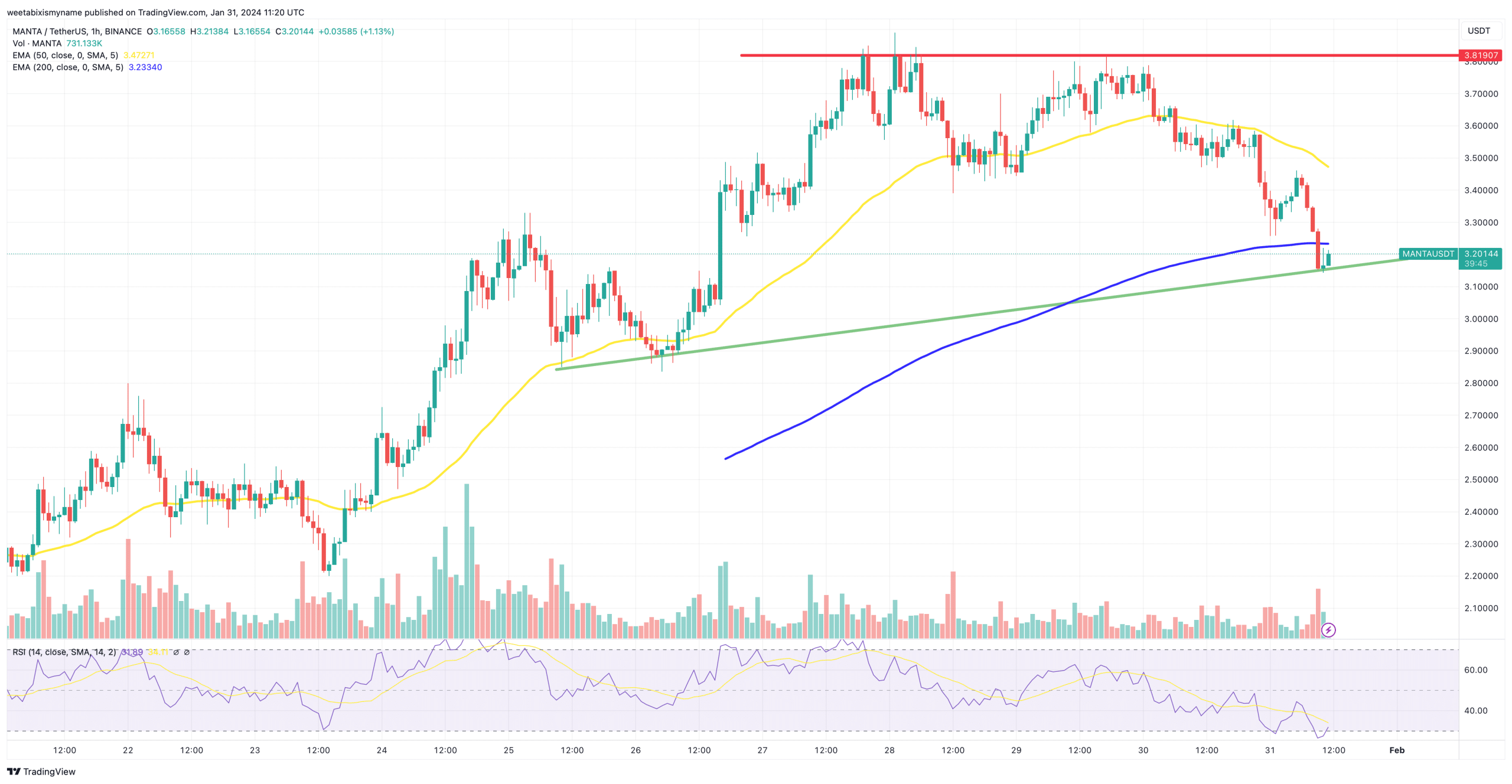Click the 2.50000 price axis label
Screen dimensions: 1512x784
[x=1481, y=479]
